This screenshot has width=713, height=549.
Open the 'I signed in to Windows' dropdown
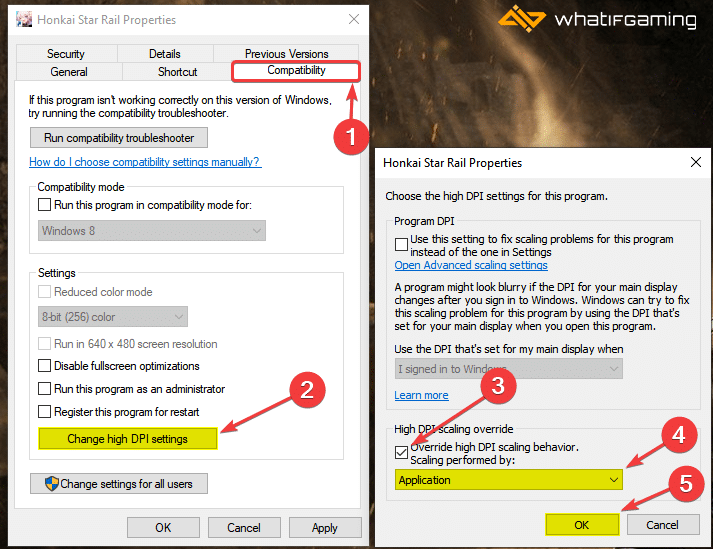[509, 369]
